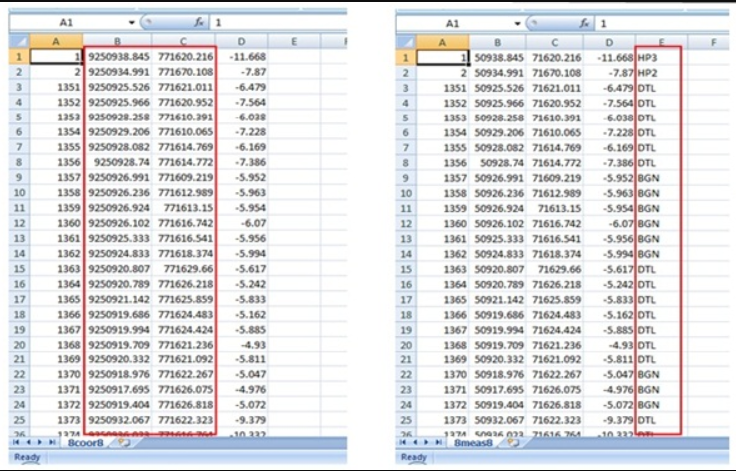The width and height of the screenshot is (736, 471).
Task: Click the Name Box showing A1 in 8meas8 window
Action: click(x=454, y=23)
